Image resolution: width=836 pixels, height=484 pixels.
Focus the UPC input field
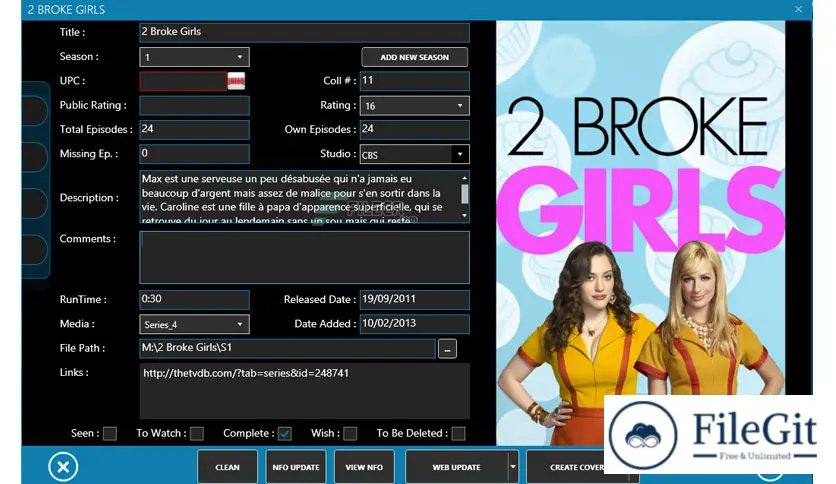coord(183,81)
